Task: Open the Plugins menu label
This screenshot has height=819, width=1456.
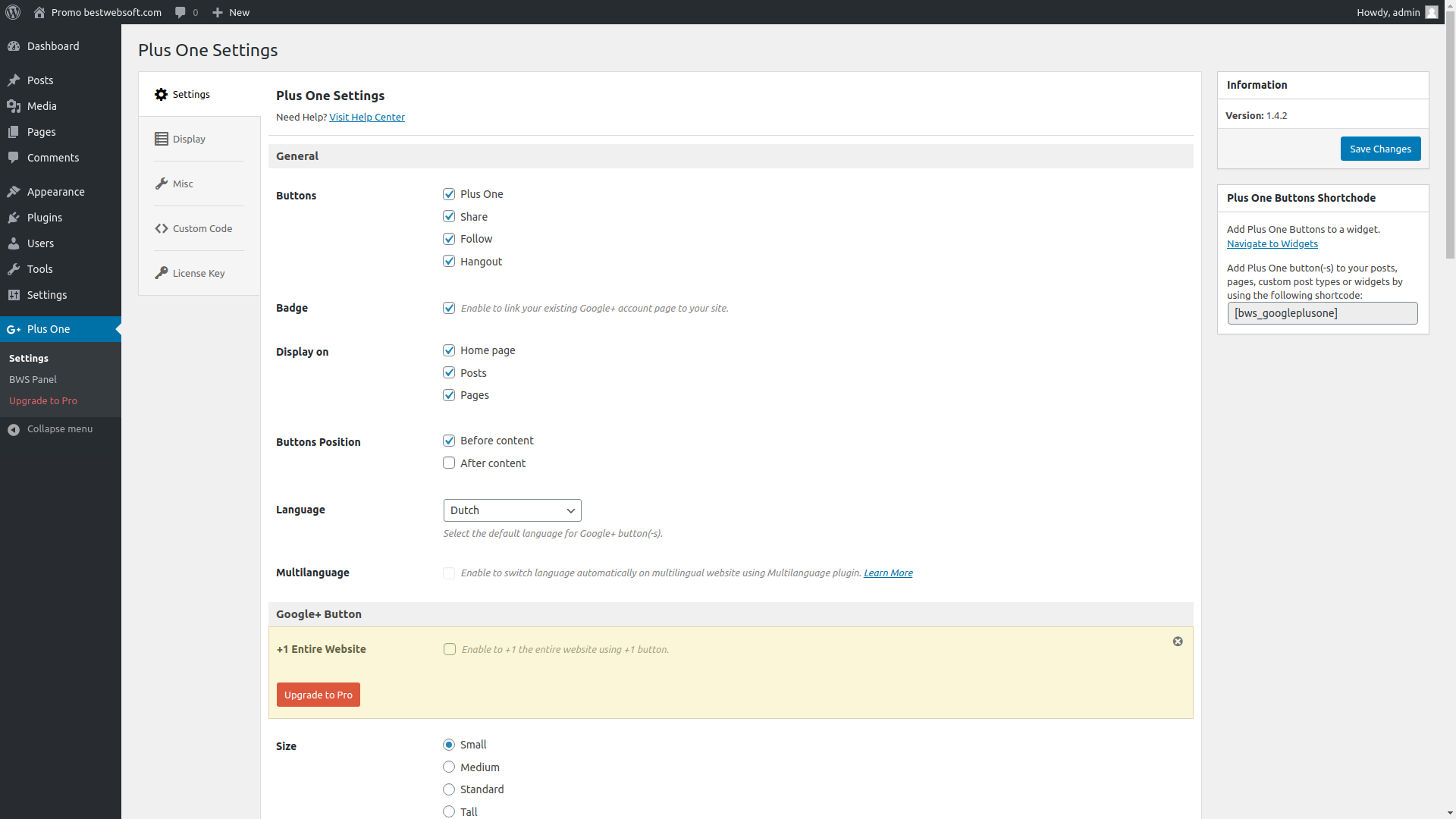Action: point(45,218)
